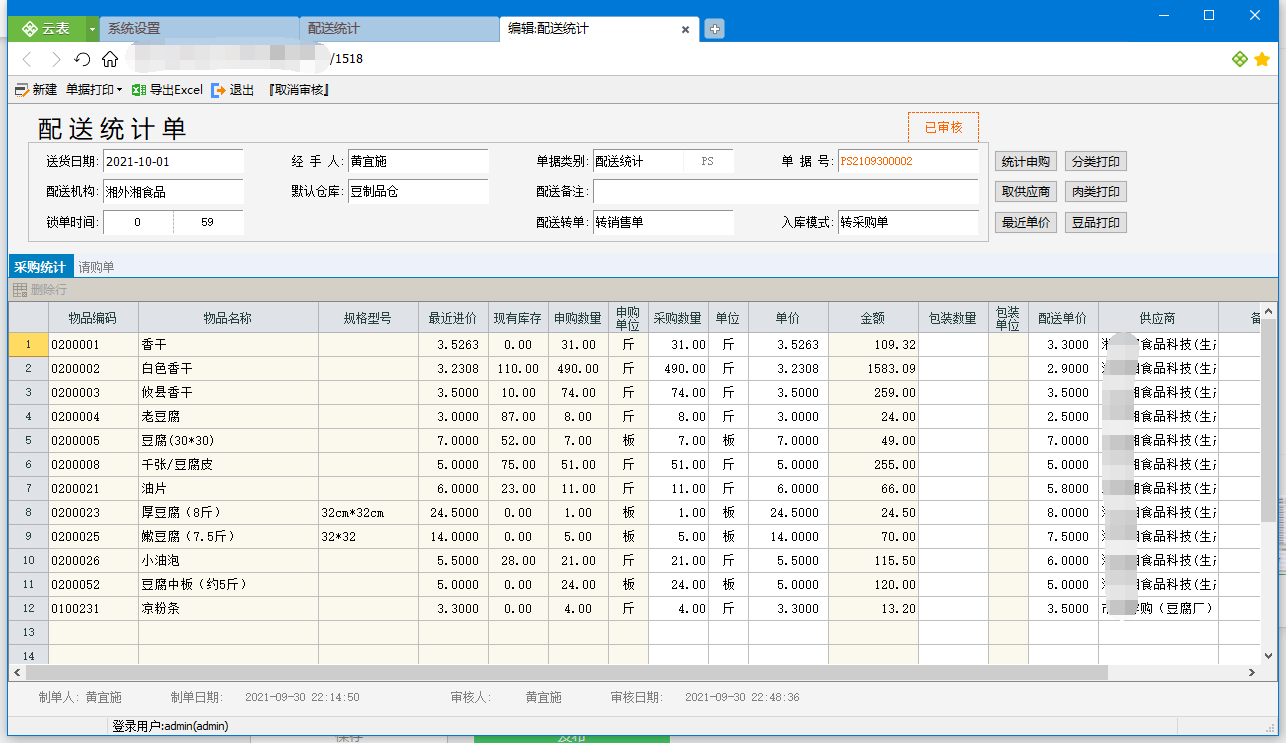Click the 云表 logo button
This screenshot has width=1286, height=743.
tap(47, 29)
